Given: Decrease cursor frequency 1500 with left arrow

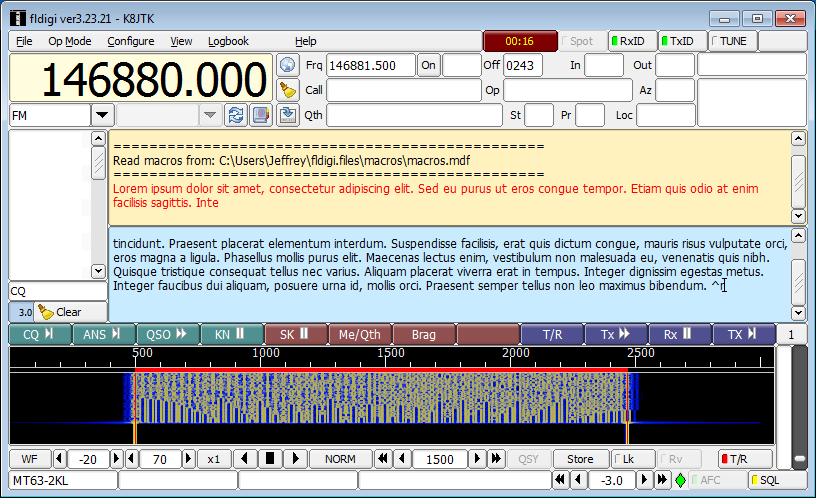Looking at the screenshot, I should pos(402,458).
